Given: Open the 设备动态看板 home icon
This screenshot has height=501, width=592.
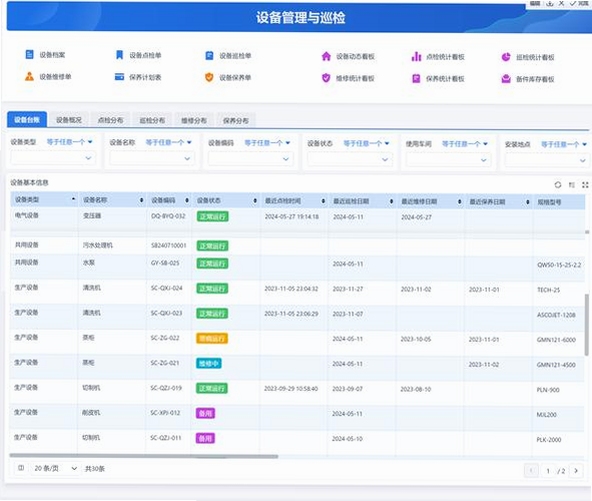Looking at the screenshot, I should pyautogui.click(x=326, y=57).
